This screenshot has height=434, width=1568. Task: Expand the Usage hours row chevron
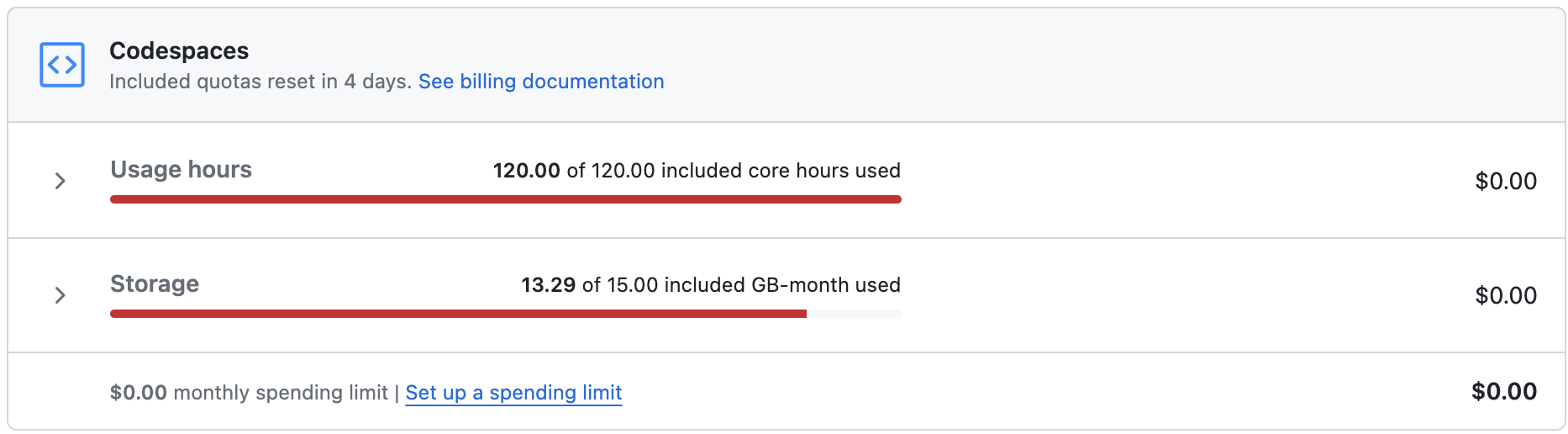click(x=60, y=181)
